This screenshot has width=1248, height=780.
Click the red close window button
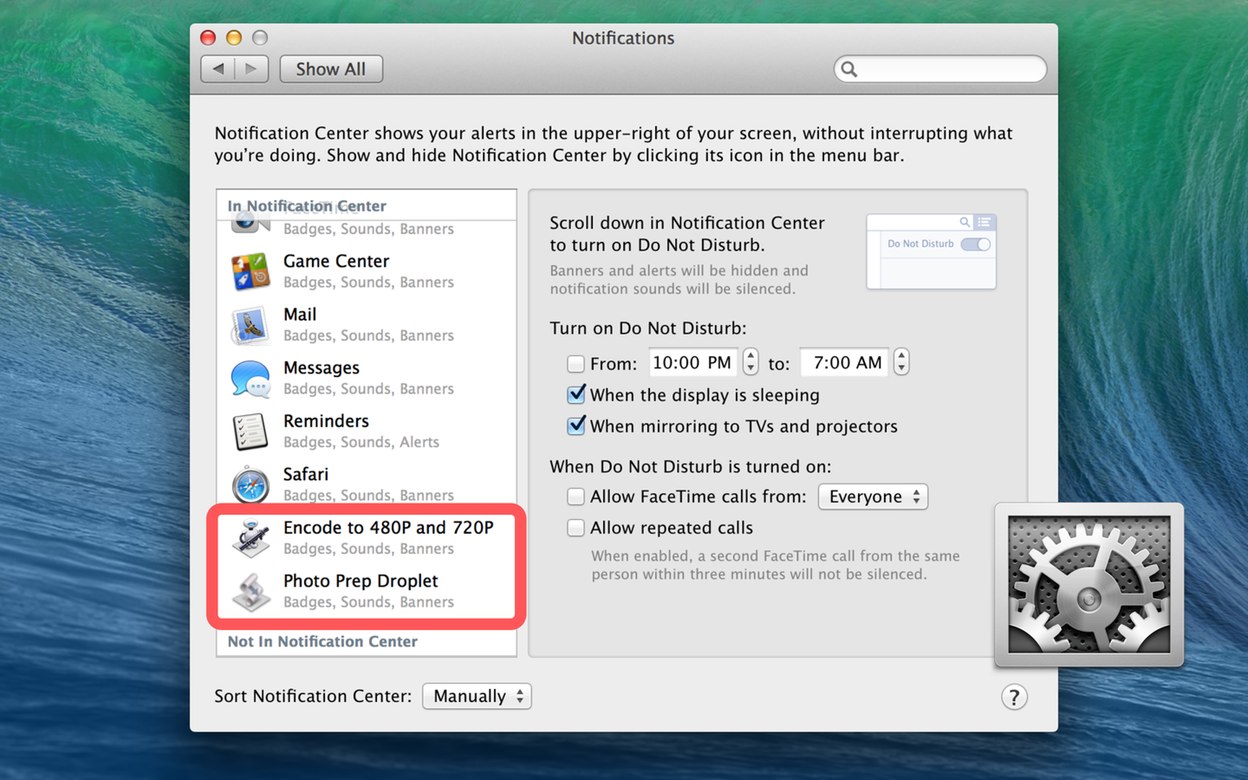point(208,38)
